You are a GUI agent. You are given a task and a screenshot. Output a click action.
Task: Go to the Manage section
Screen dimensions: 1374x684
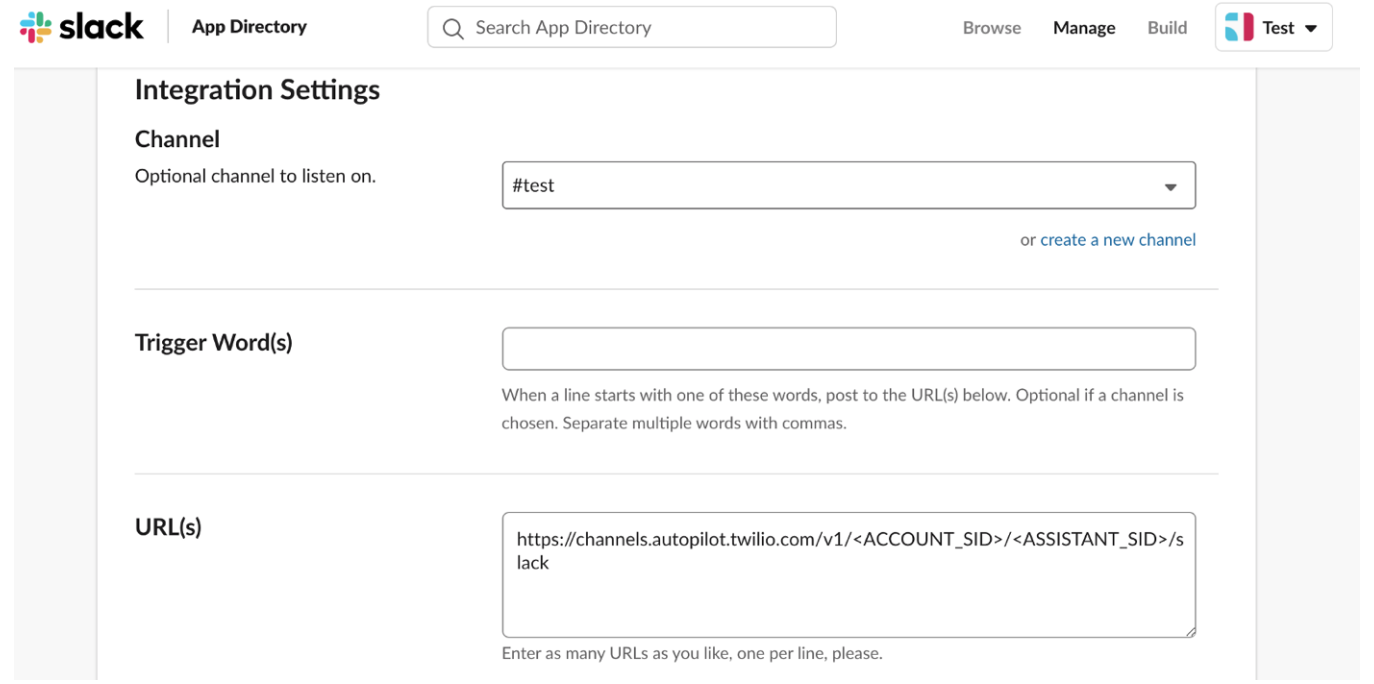click(x=1084, y=28)
